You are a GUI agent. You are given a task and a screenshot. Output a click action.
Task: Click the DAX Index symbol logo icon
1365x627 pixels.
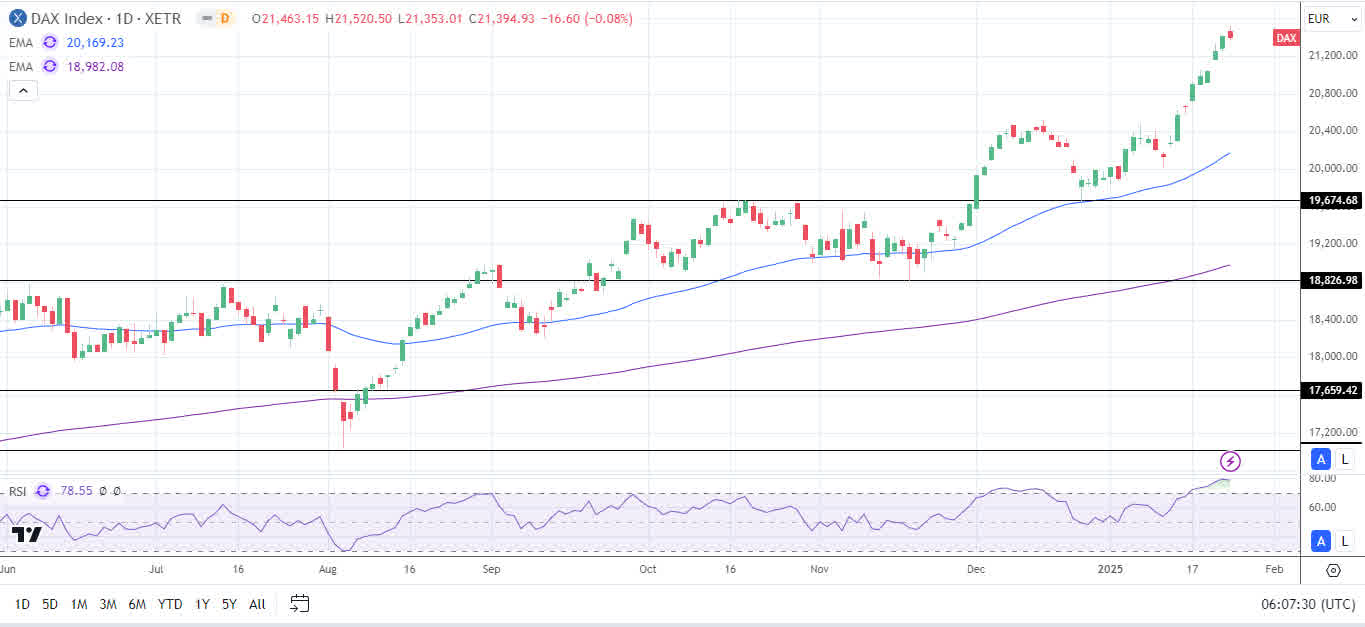[x=18, y=18]
